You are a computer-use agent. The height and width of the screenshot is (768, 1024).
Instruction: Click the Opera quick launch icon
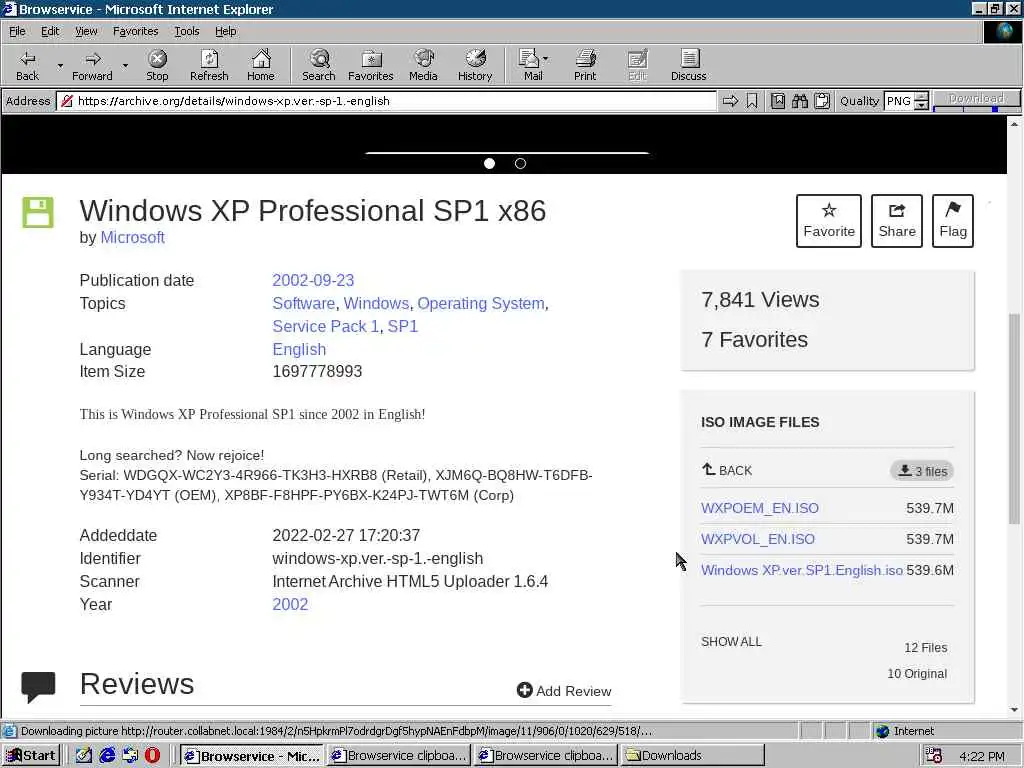point(152,755)
